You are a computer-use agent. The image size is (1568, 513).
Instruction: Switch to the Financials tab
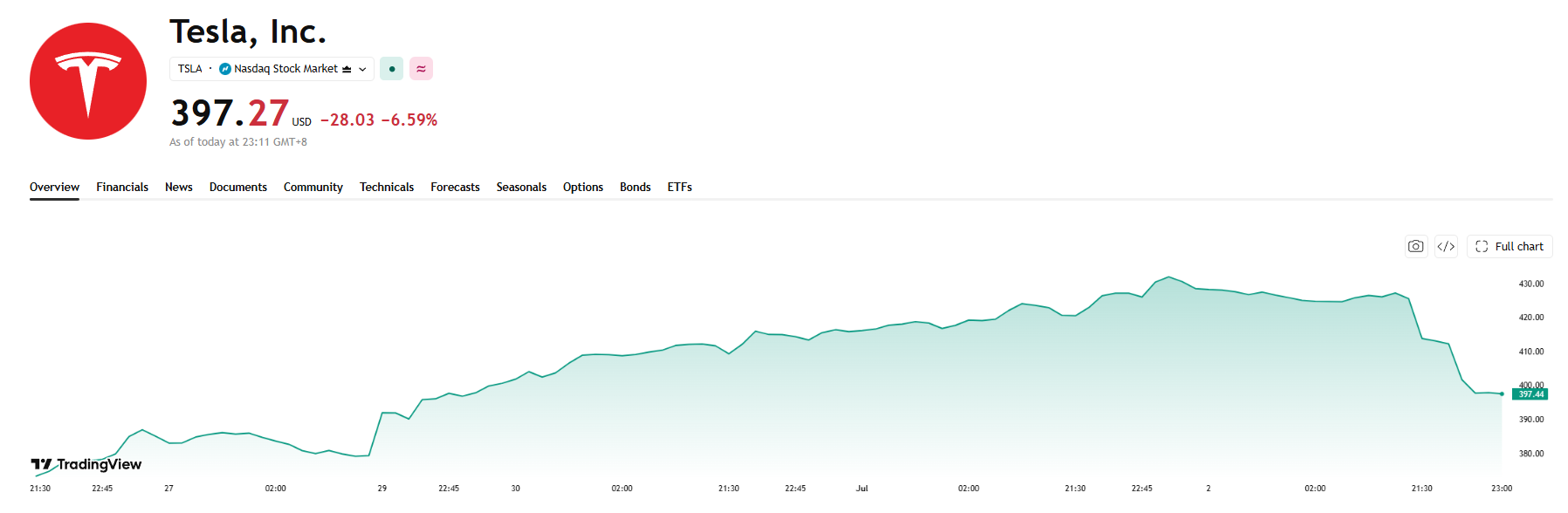point(122,188)
